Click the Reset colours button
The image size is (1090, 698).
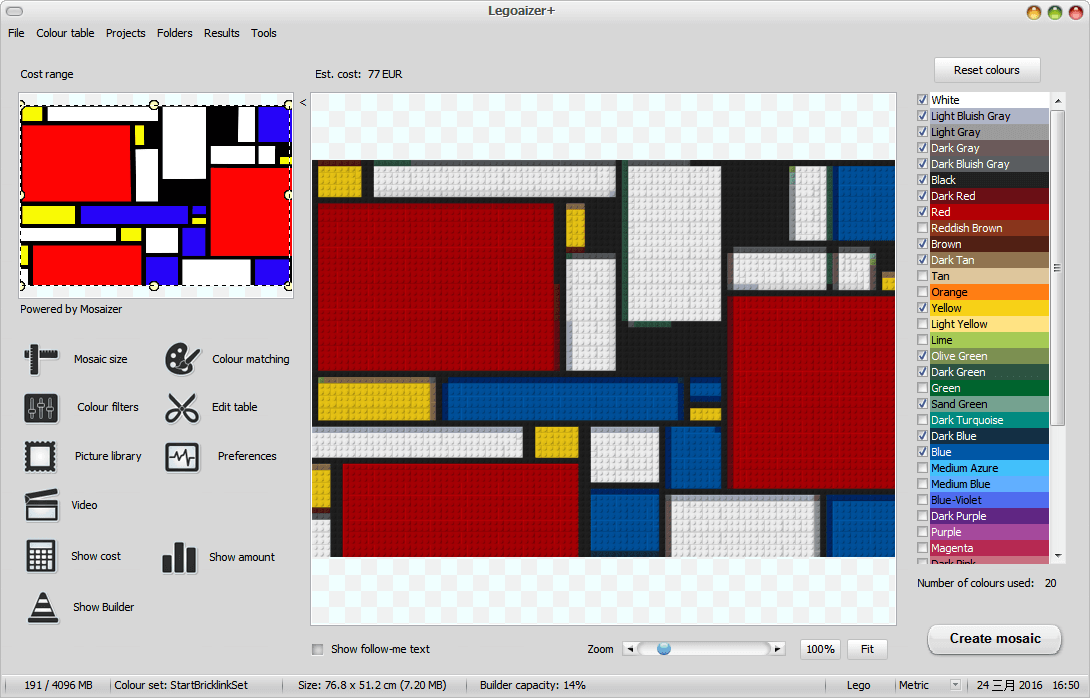click(987, 70)
